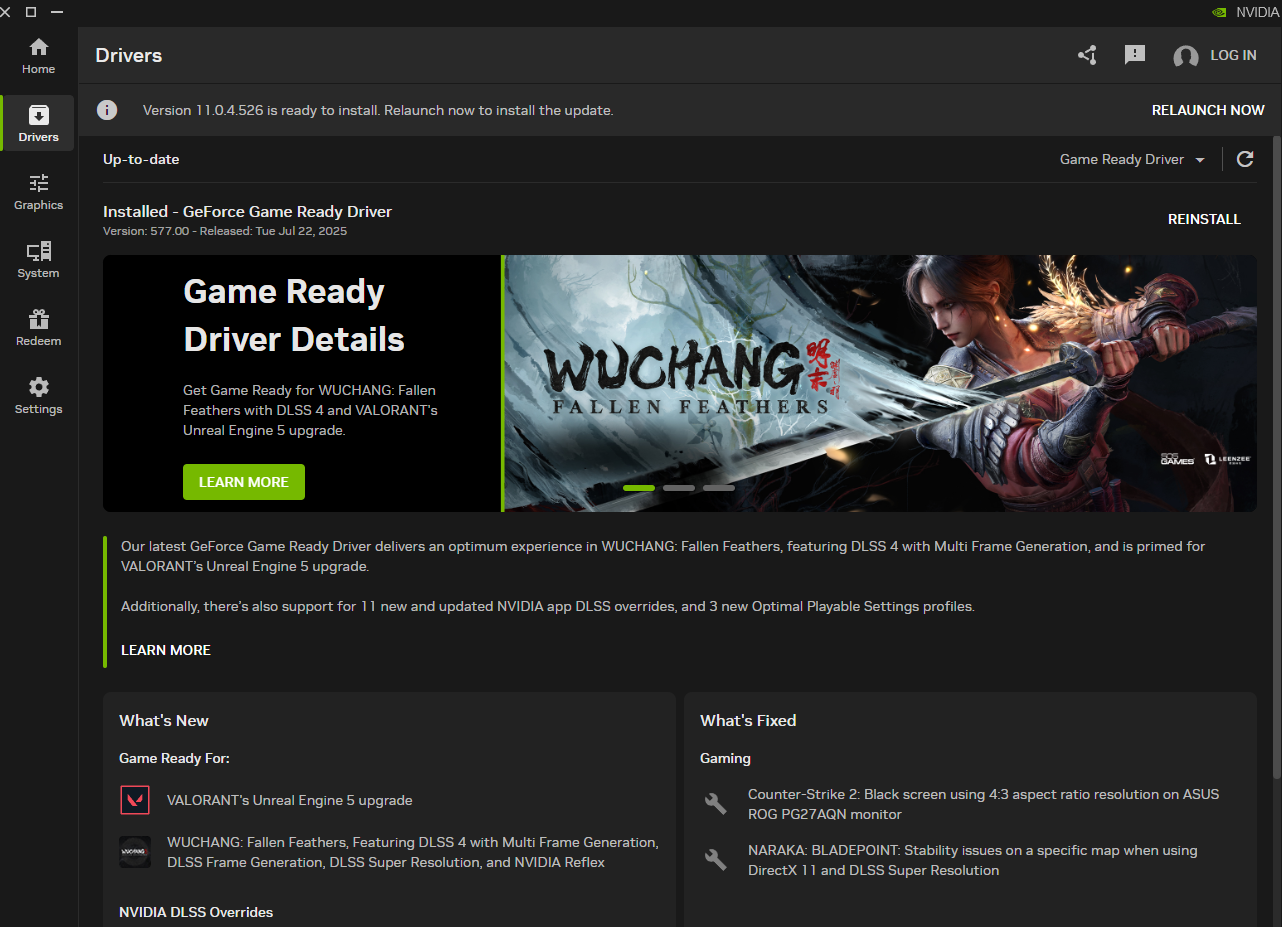The height and width of the screenshot is (927, 1282).
Task: Click the share icon in header
Action: pyautogui.click(x=1087, y=55)
